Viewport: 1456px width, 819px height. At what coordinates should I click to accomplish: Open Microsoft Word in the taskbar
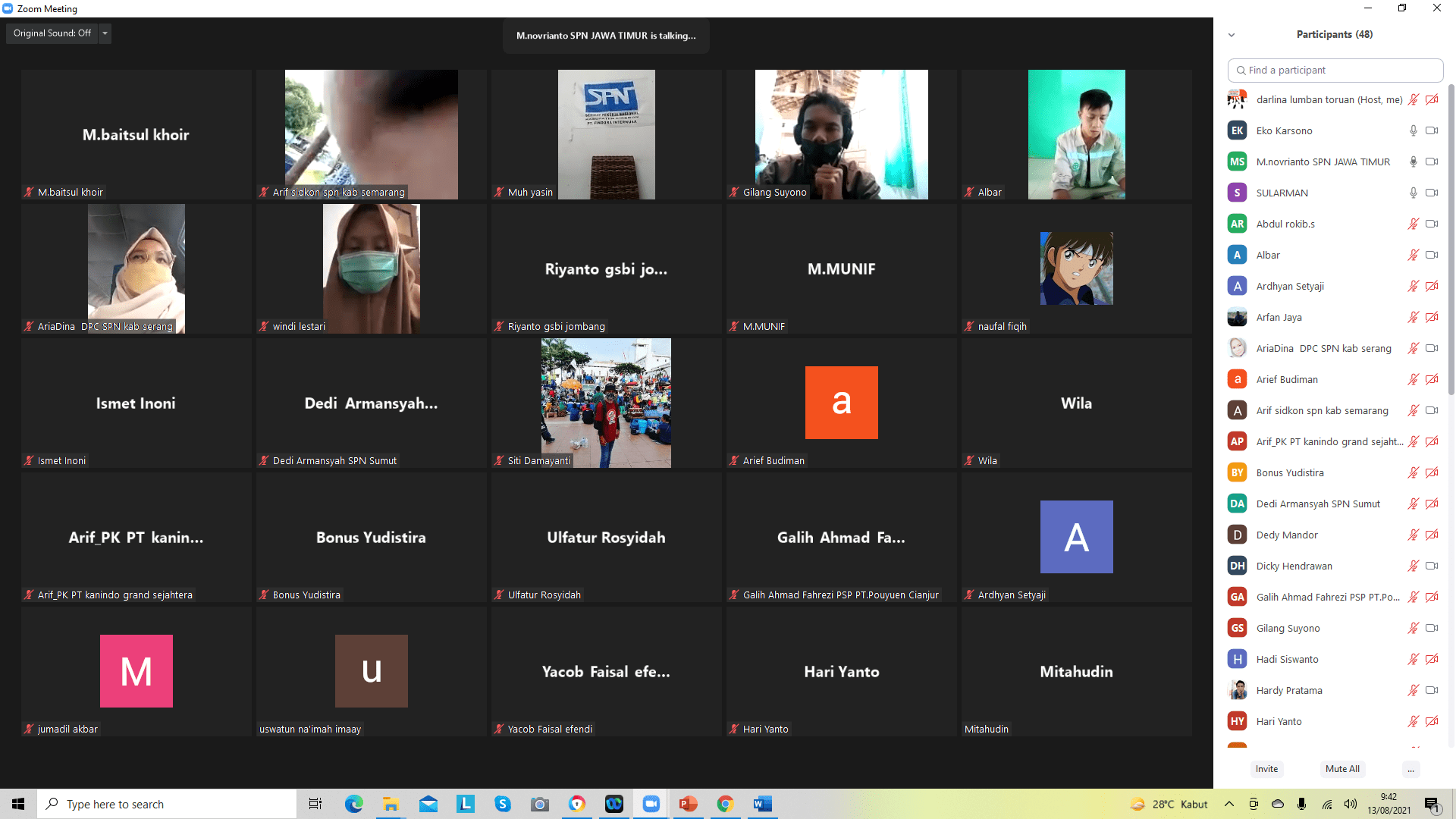pos(762,804)
